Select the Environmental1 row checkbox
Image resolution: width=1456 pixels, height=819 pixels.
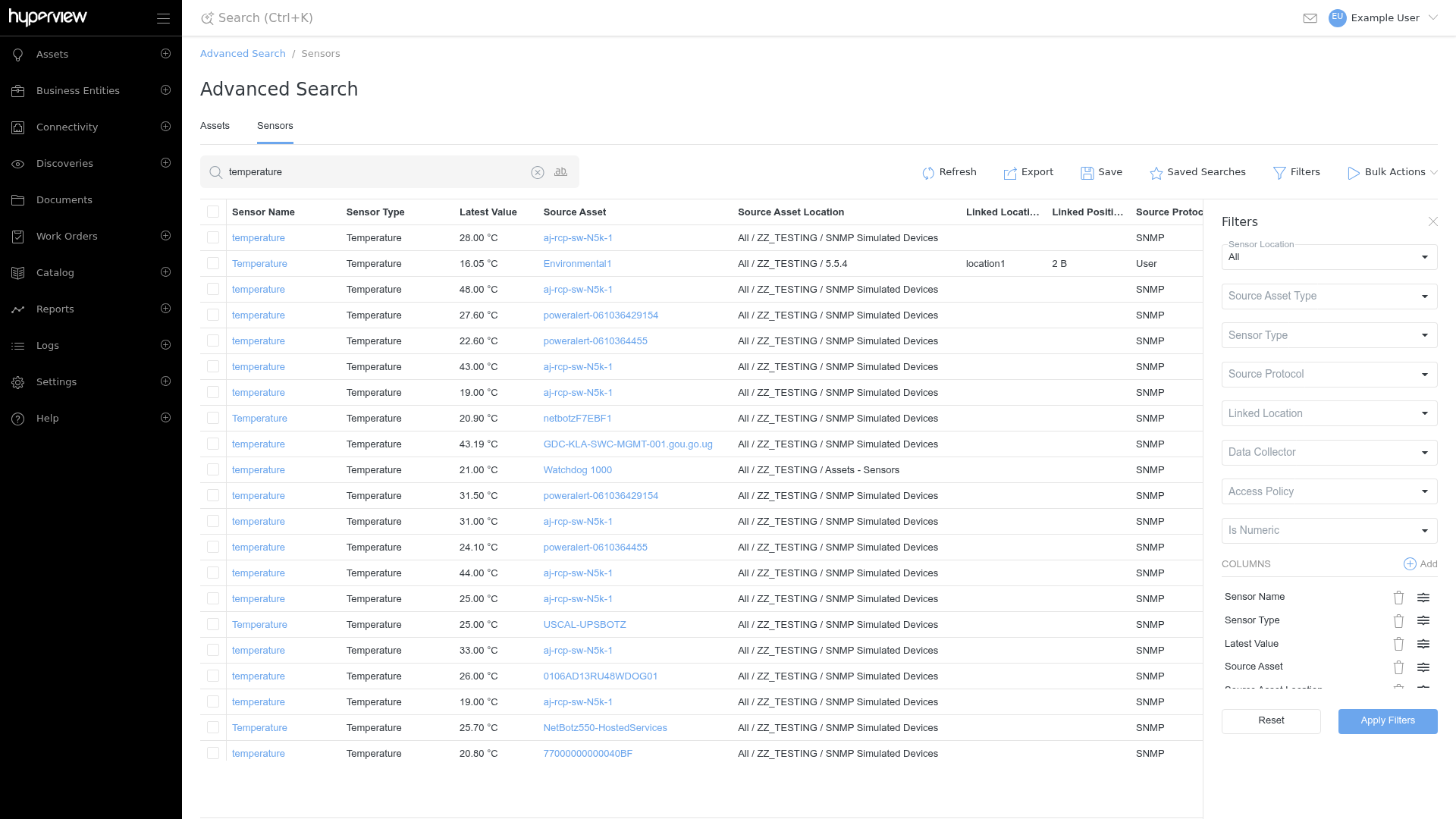[x=213, y=264]
